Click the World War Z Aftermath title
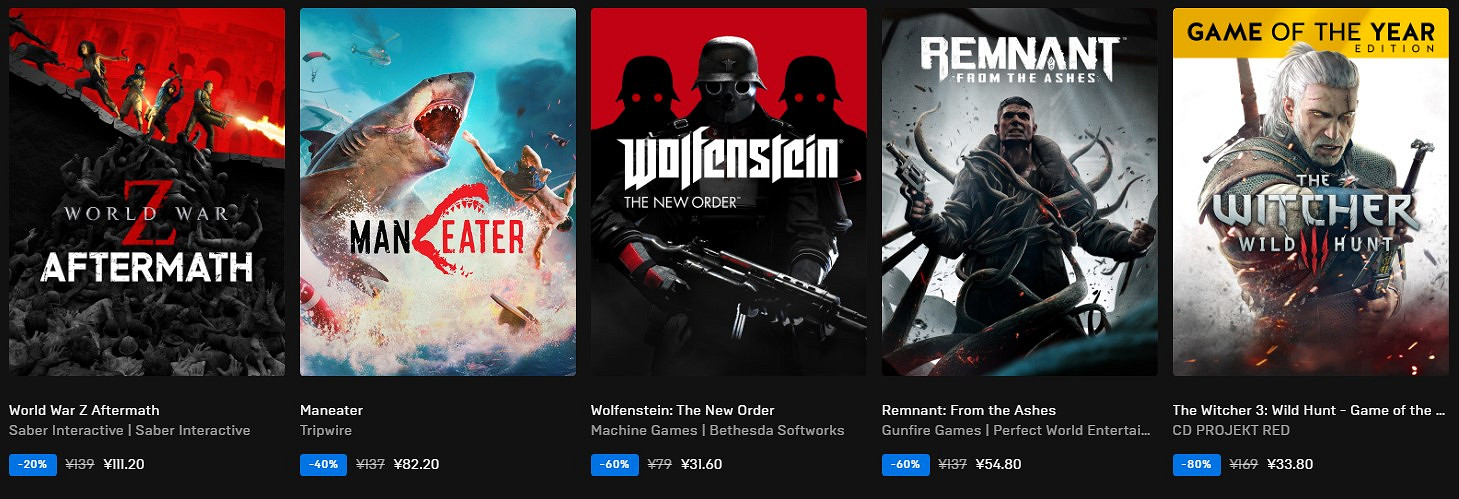Image resolution: width=1459 pixels, height=499 pixels. [x=84, y=410]
